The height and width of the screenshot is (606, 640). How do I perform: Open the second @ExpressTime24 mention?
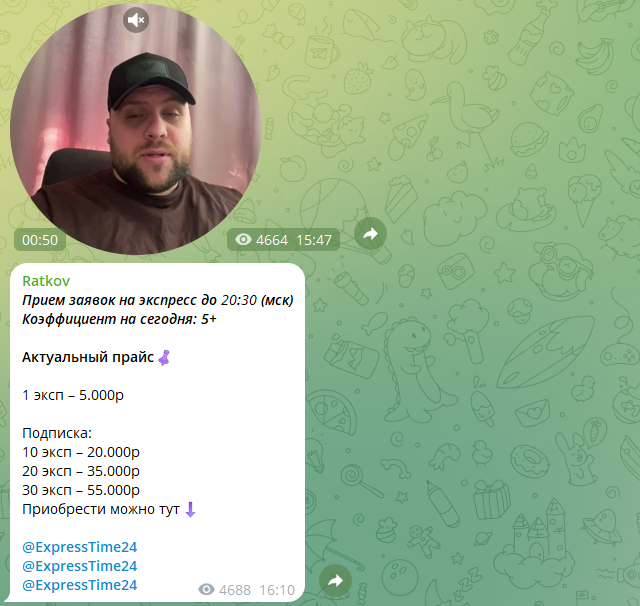click(x=80, y=566)
